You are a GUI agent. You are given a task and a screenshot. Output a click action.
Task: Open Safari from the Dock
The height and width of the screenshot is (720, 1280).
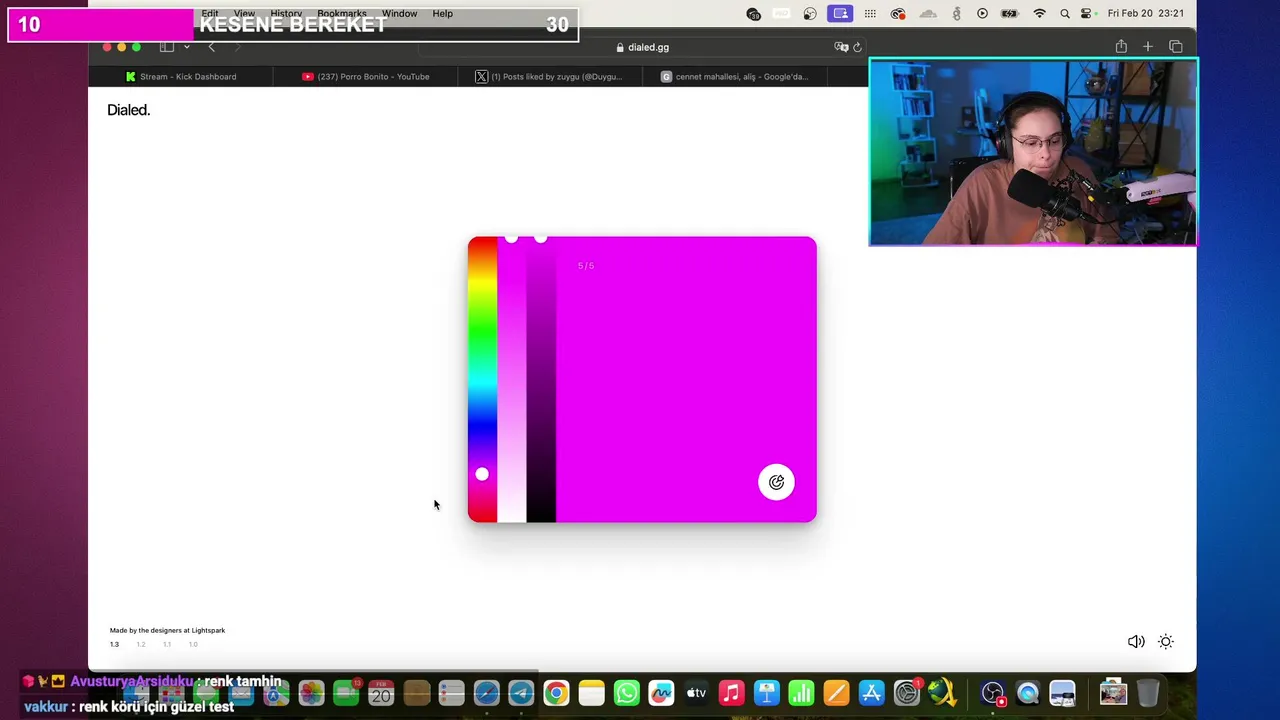point(486,693)
